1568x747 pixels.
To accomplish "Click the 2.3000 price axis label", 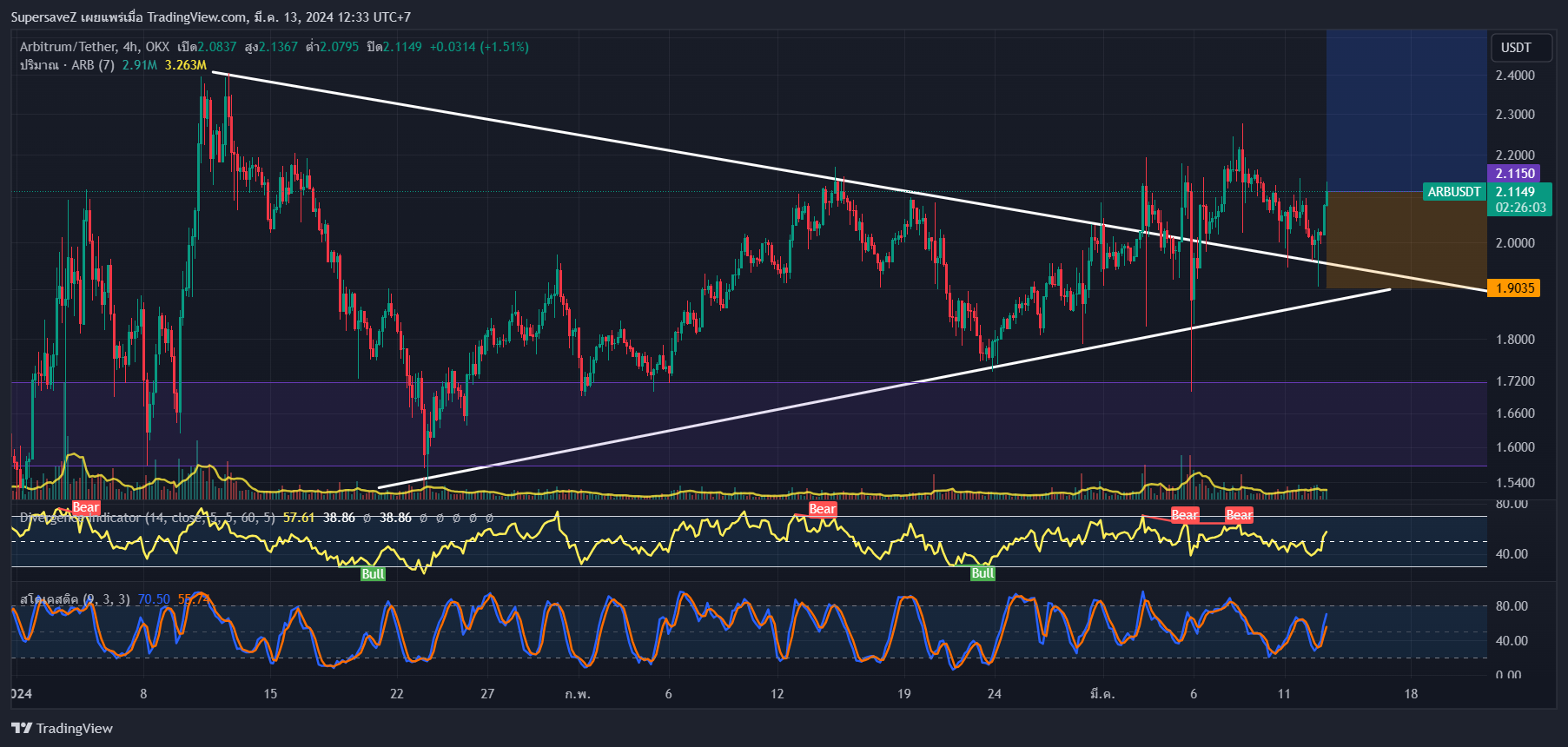I will [x=1515, y=115].
